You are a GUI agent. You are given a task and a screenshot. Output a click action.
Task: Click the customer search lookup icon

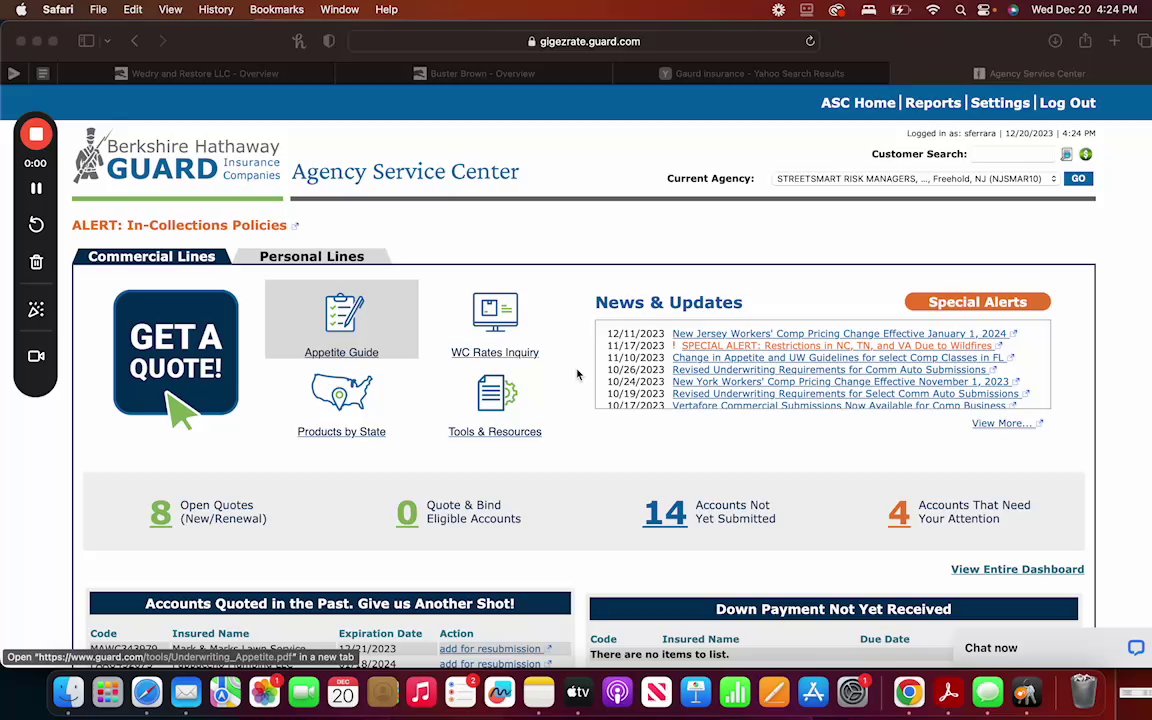click(1067, 154)
